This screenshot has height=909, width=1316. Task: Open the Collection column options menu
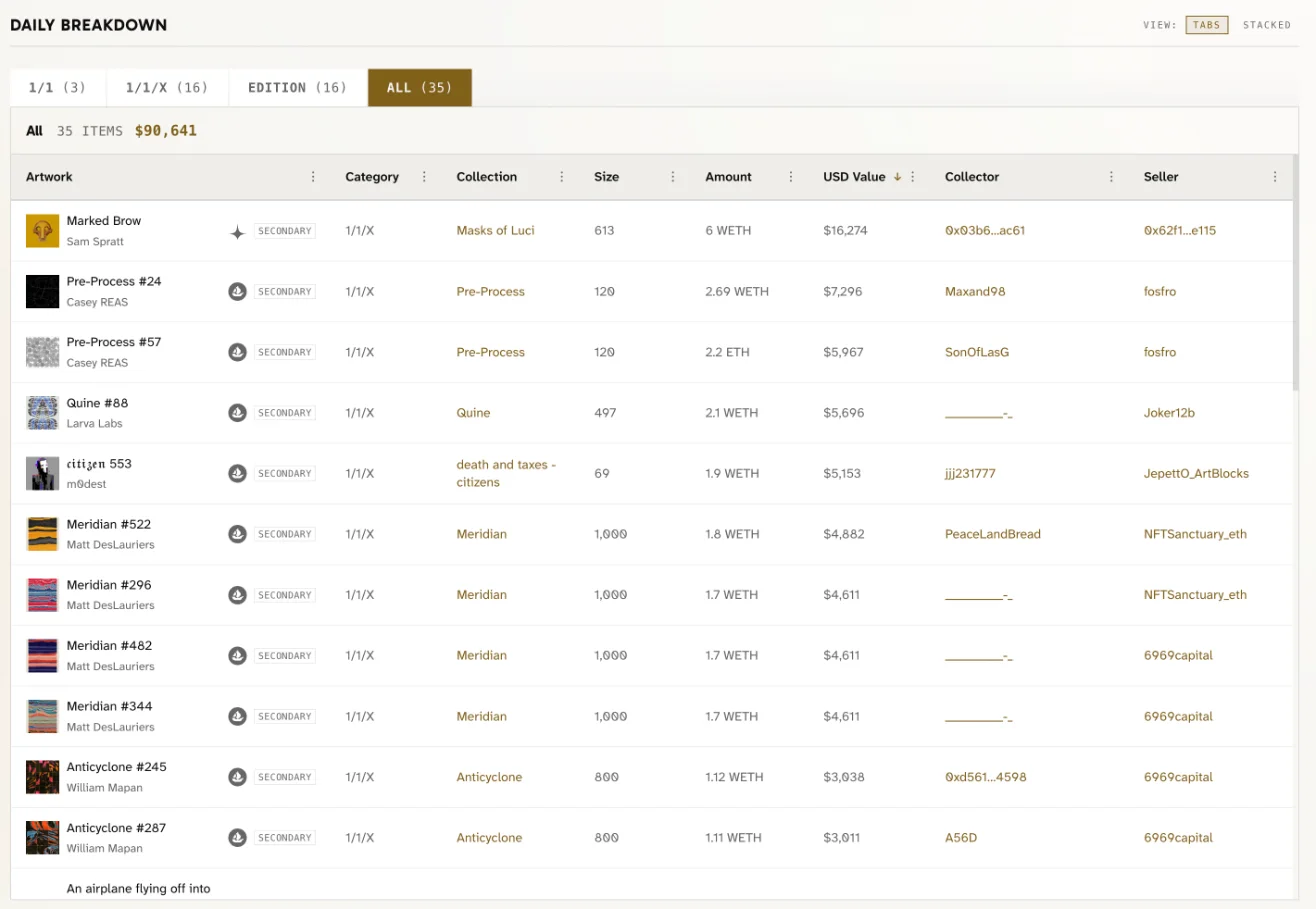click(x=562, y=177)
